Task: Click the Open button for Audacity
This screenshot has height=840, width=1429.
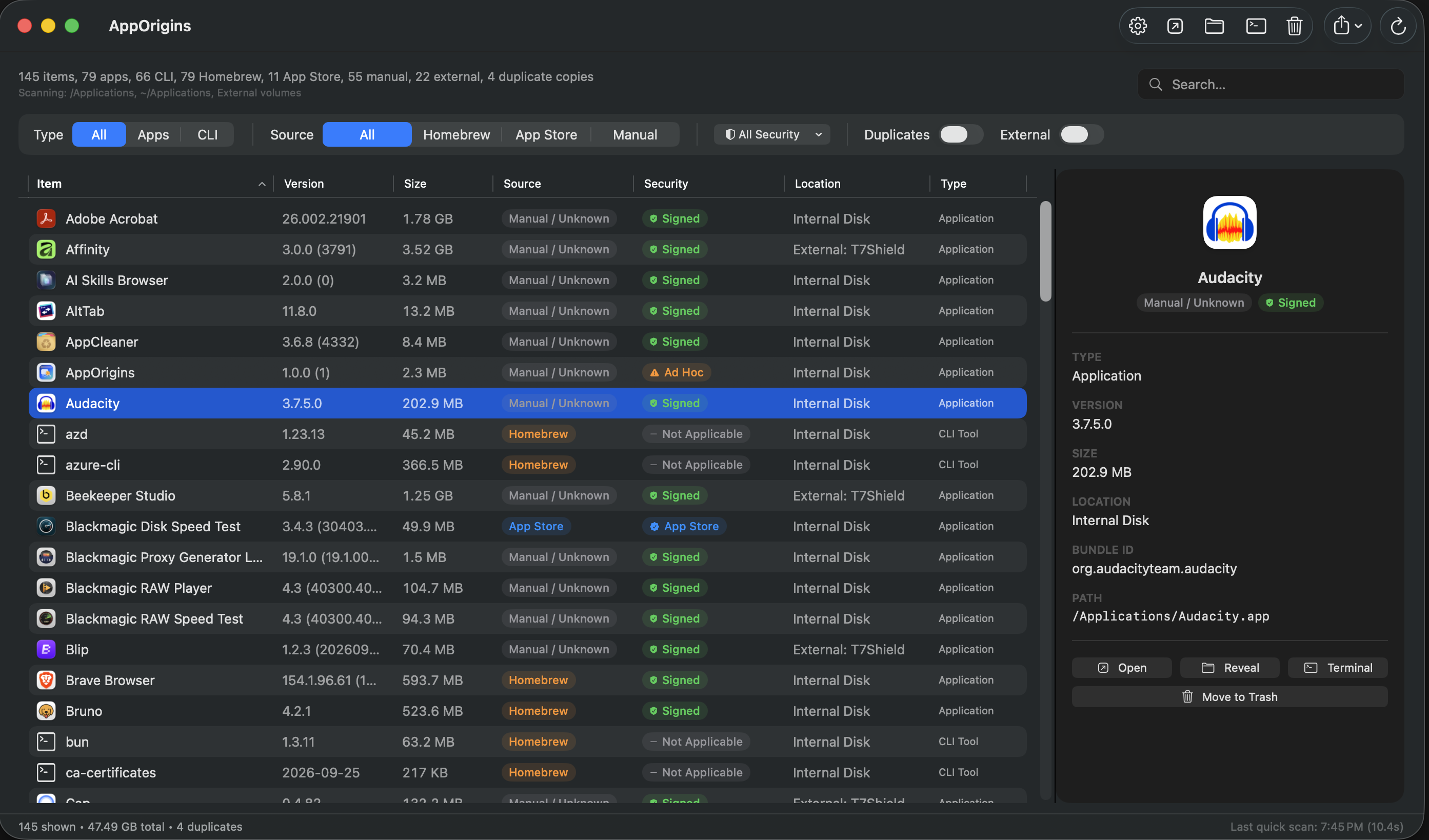Action: coord(1122,668)
